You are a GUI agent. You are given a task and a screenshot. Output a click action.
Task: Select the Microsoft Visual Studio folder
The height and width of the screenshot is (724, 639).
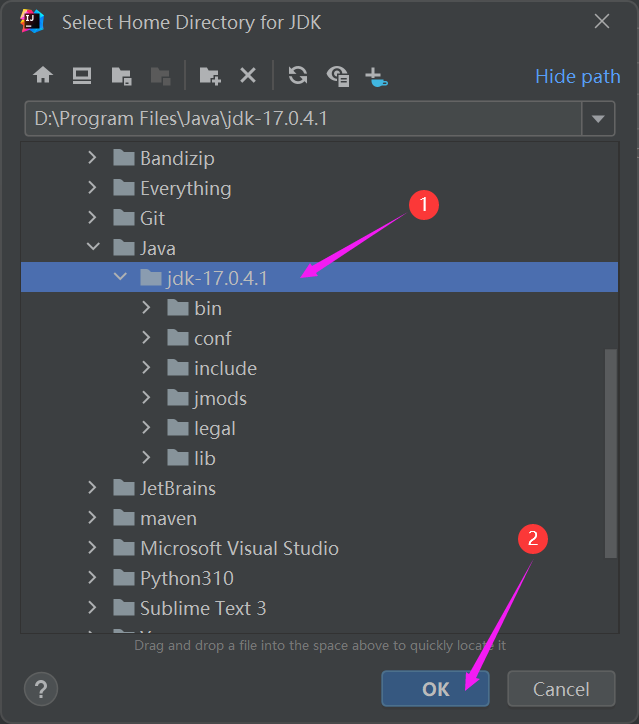[x=319, y=549]
